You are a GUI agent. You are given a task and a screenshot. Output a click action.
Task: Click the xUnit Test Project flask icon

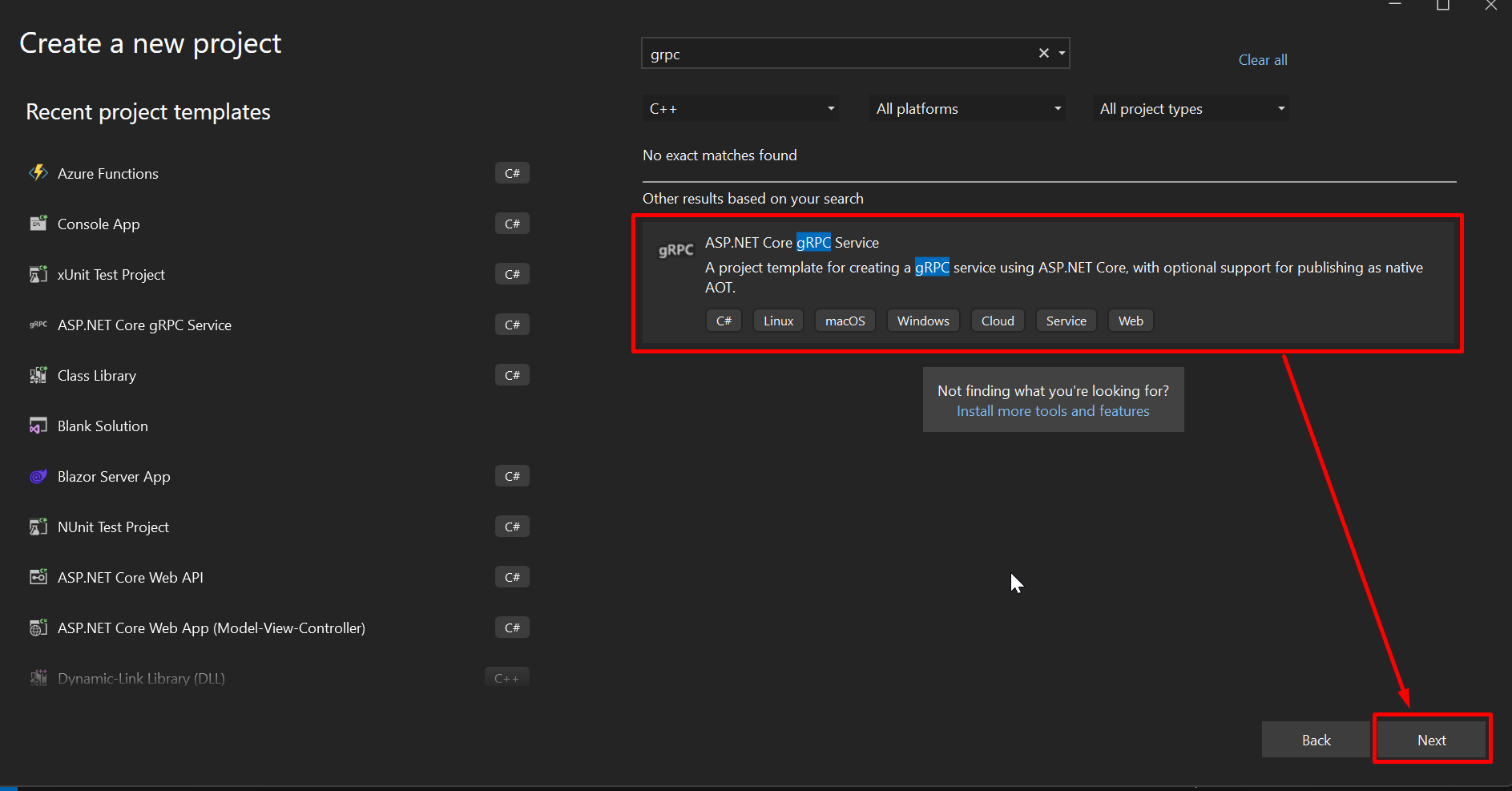pos(38,274)
